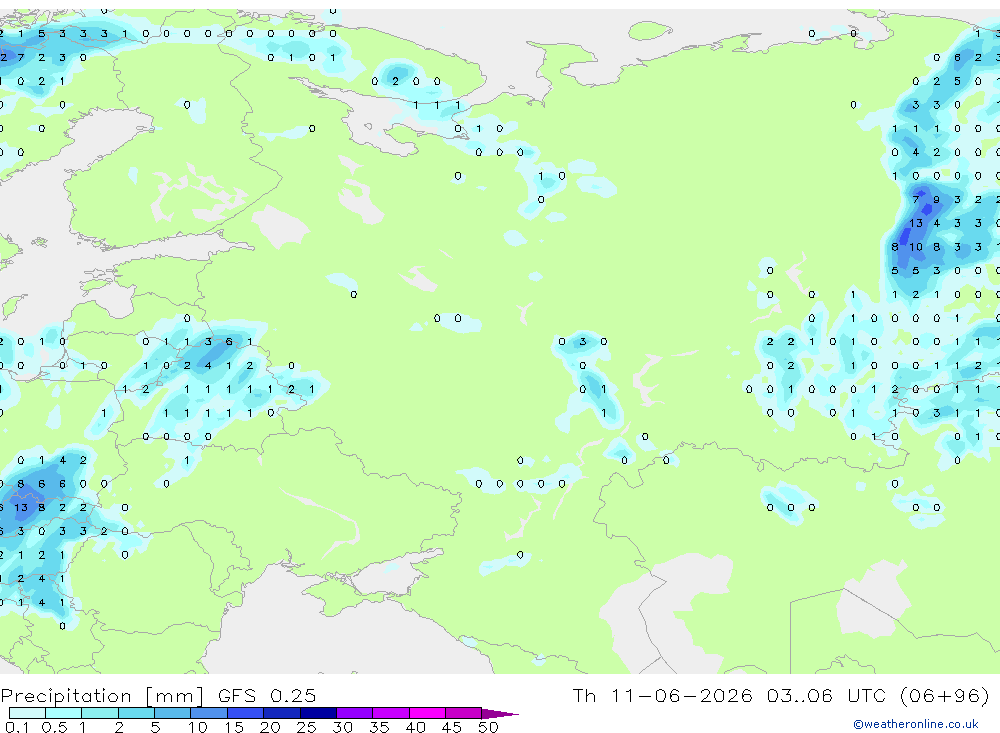Click the '0.5' legend scale label
The width and height of the screenshot is (1000, 733).
54,727
